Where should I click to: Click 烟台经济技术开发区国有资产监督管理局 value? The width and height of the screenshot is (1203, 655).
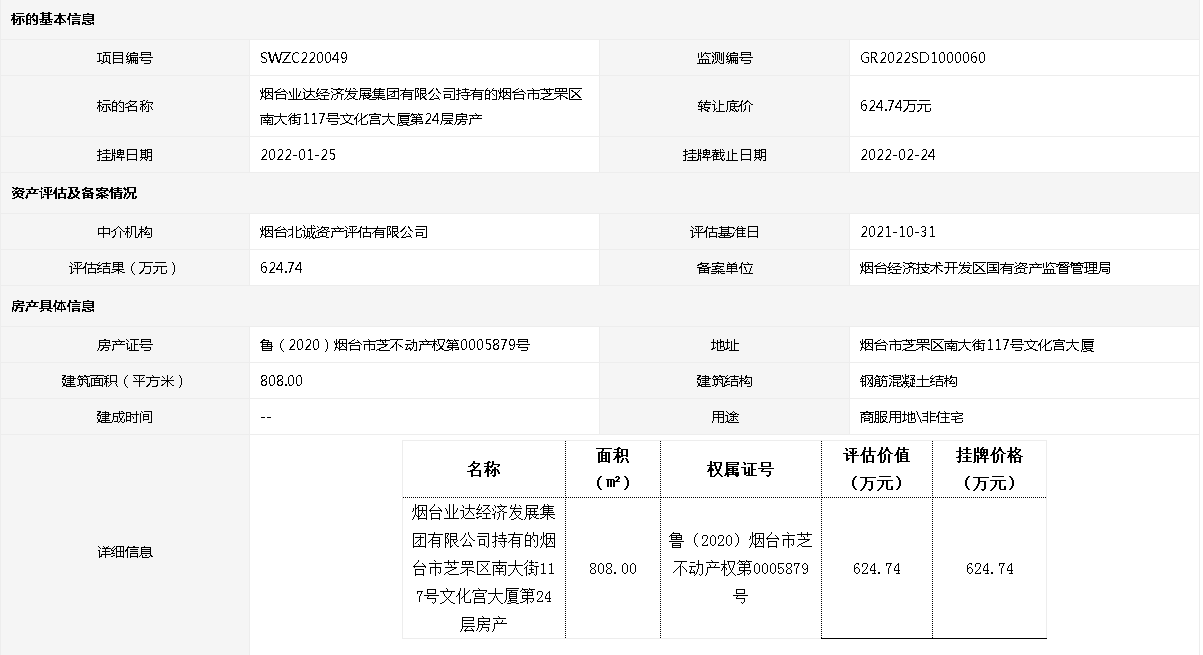point(985,268)
